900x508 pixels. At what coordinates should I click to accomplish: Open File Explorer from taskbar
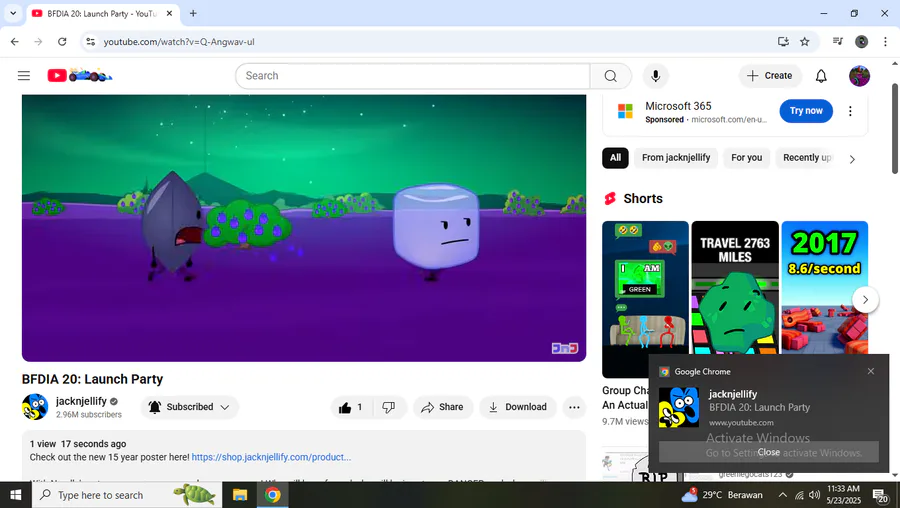pyautogui.click(x=239, y=495)
